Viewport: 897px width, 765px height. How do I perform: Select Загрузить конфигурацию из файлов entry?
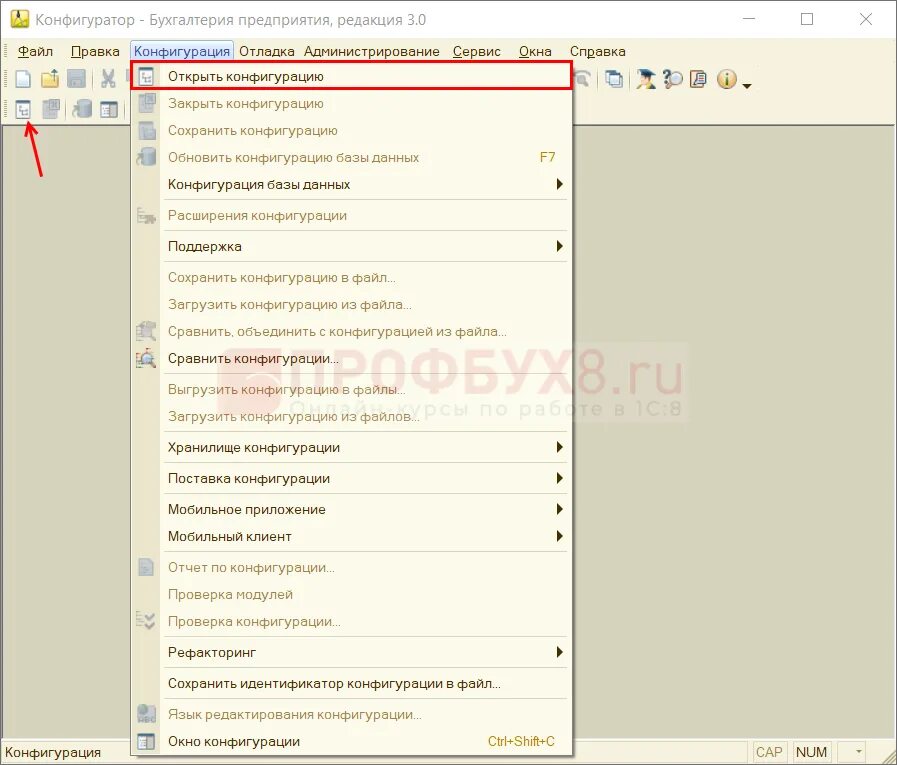[x=351, y=417]
